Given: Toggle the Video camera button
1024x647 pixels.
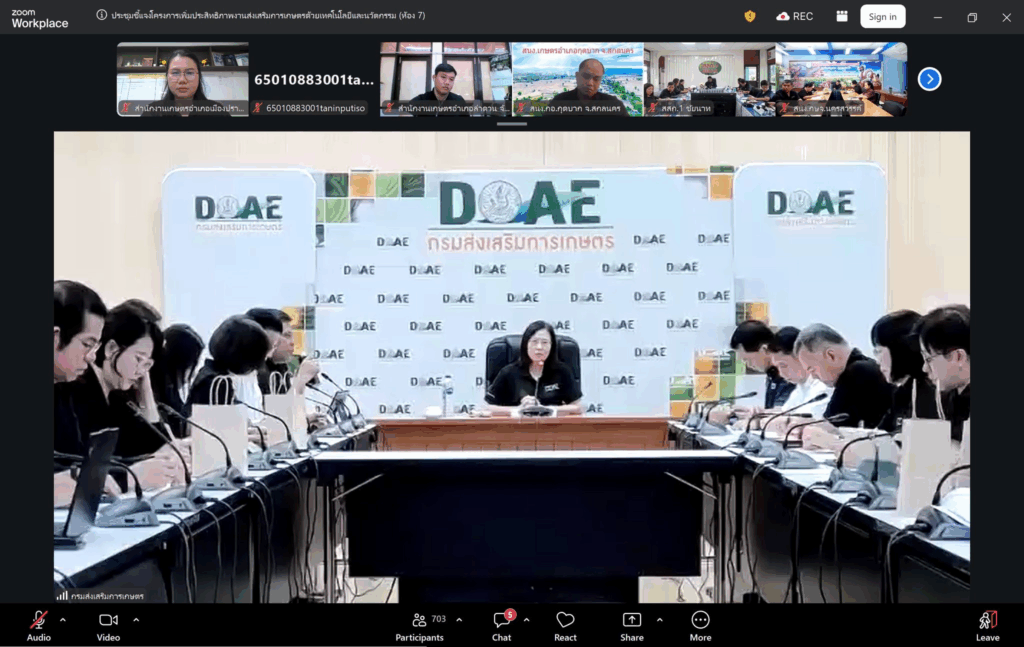Looking at the screenshot, I should [108, 625].
